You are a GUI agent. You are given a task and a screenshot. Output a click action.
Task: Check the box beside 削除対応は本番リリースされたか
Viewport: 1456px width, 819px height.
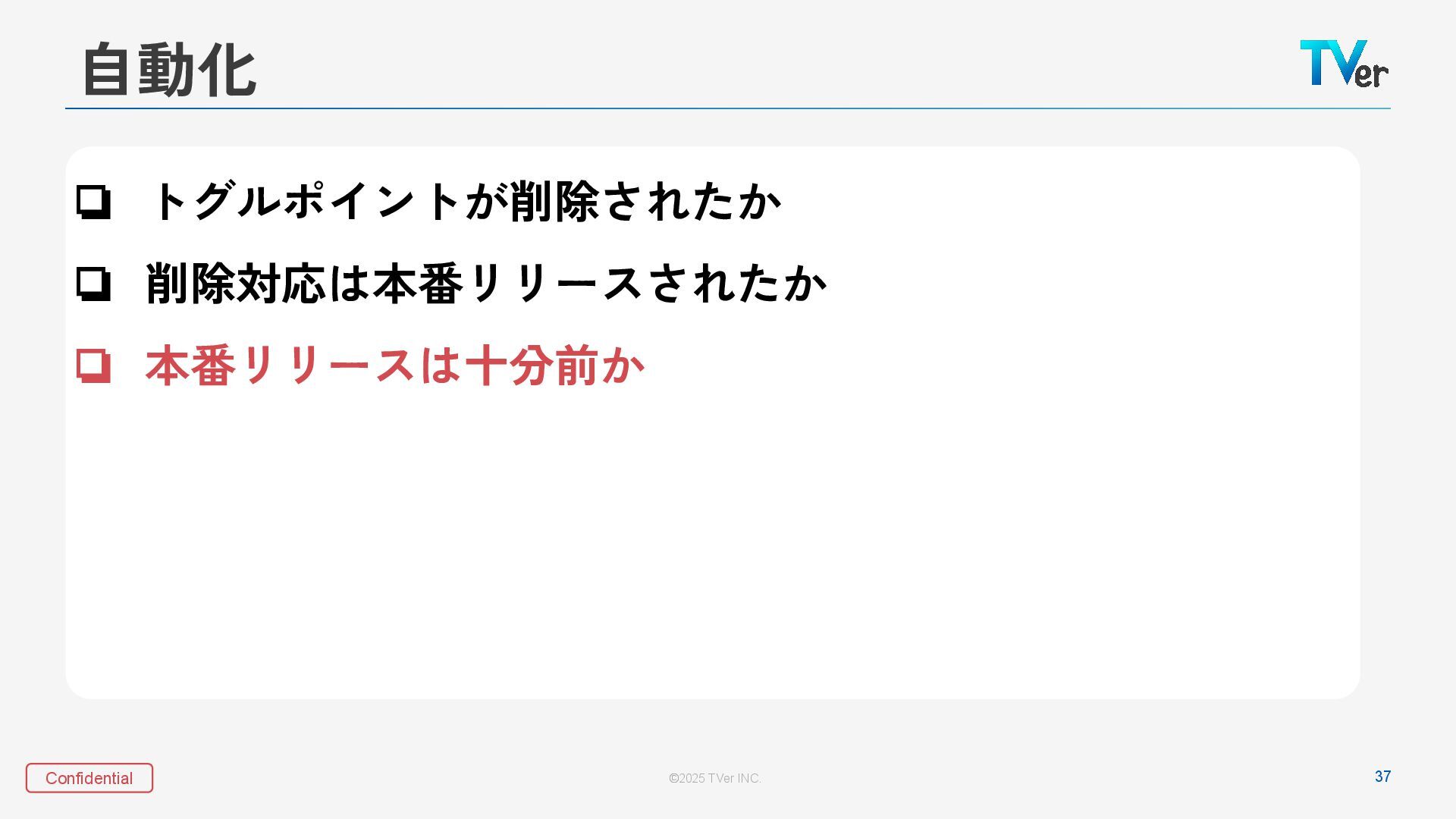[93, 284]
